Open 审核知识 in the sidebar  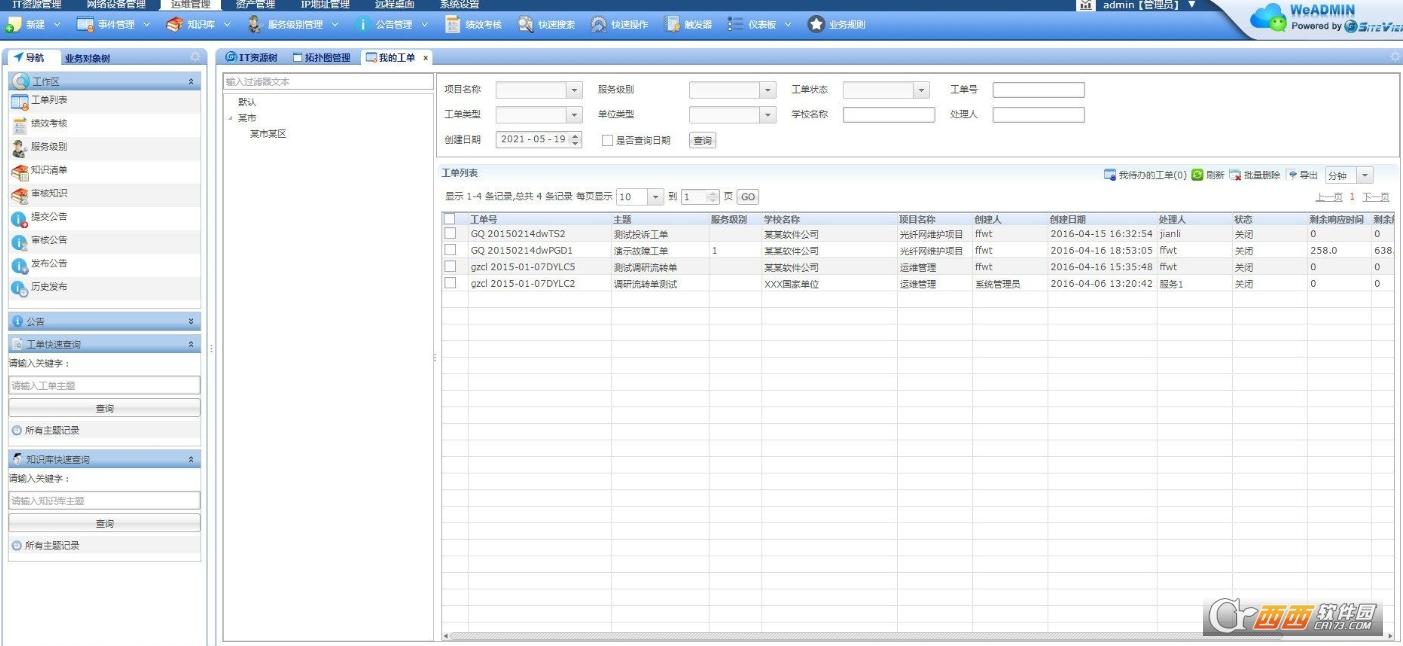pyautogui.click(x=105, y=194)
